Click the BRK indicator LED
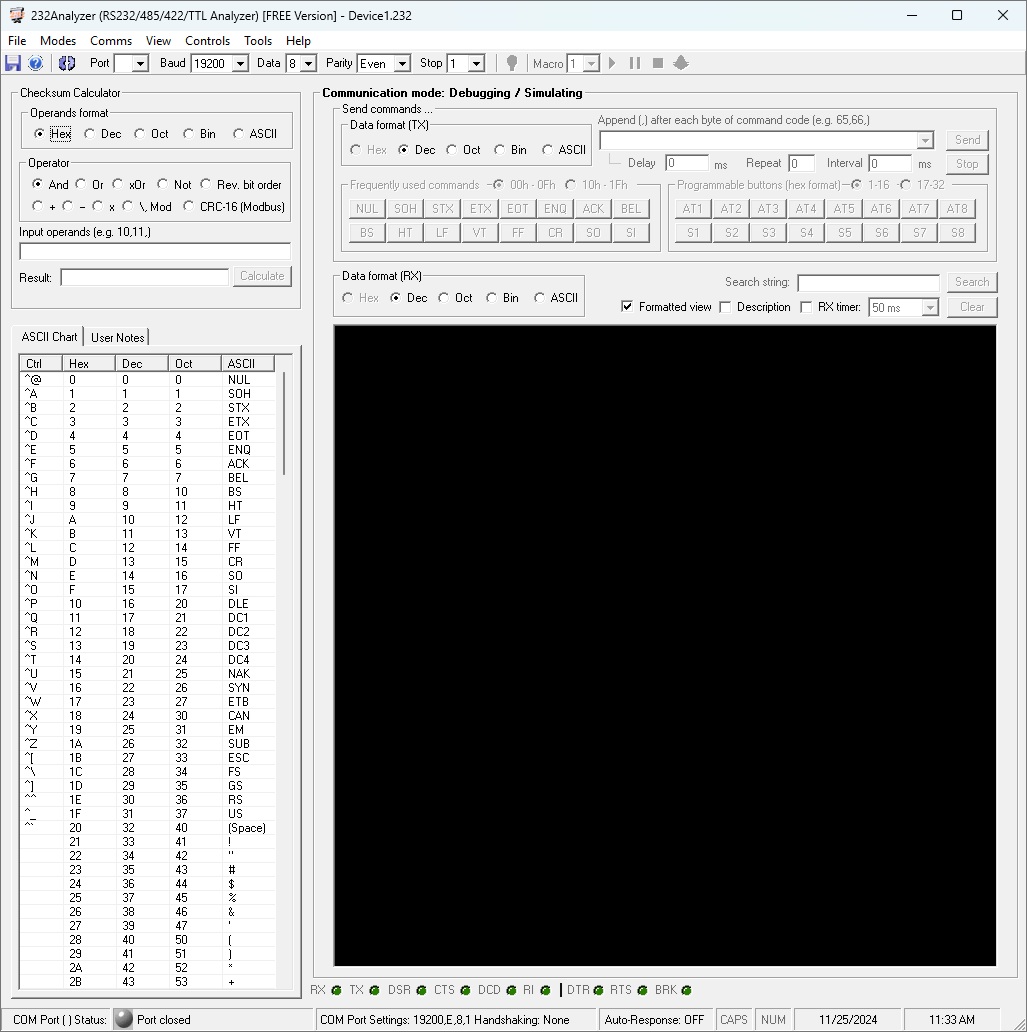The height and width of the screenshot is (1032, 1027). 686,990
